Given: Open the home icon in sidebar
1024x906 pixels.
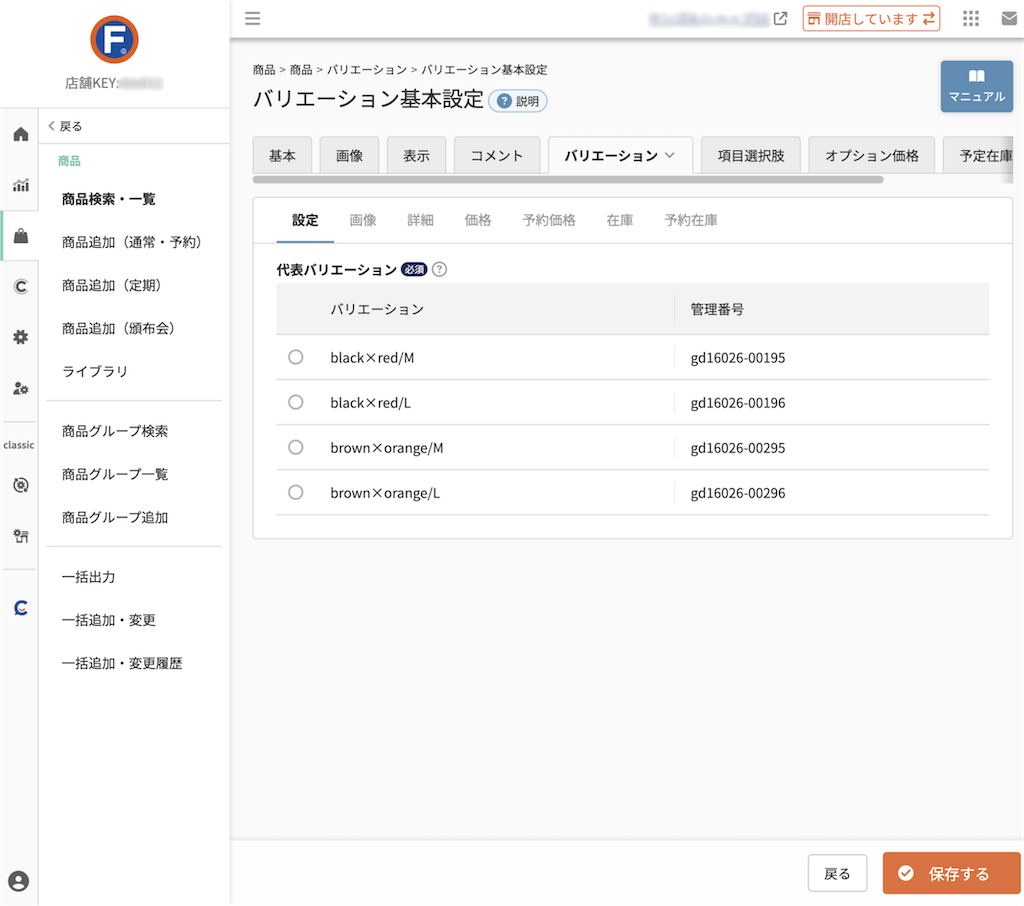Looking at the screenshot, I should pos(21,135).
